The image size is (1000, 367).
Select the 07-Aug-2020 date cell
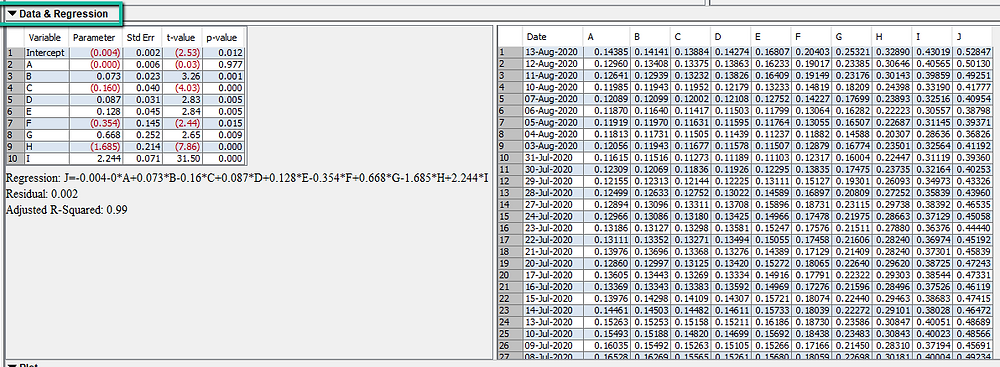point(552,99)
